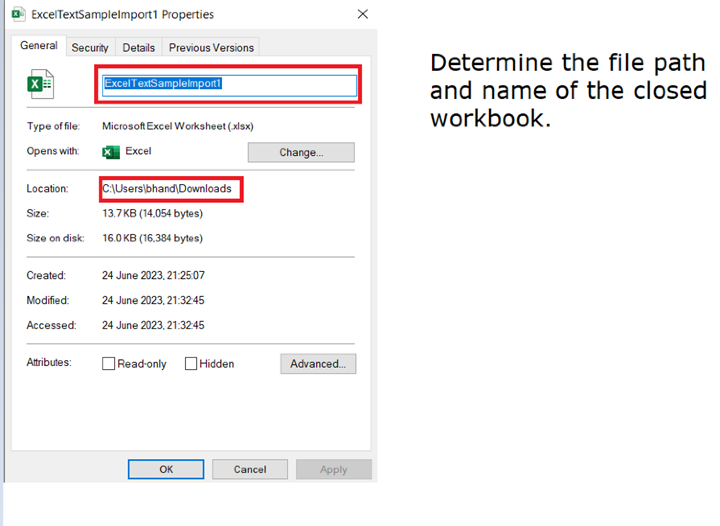Image resolution: width=720 pixels, height=526 pixels.
Task: Click the Apply button
Action: pos(334,469)
